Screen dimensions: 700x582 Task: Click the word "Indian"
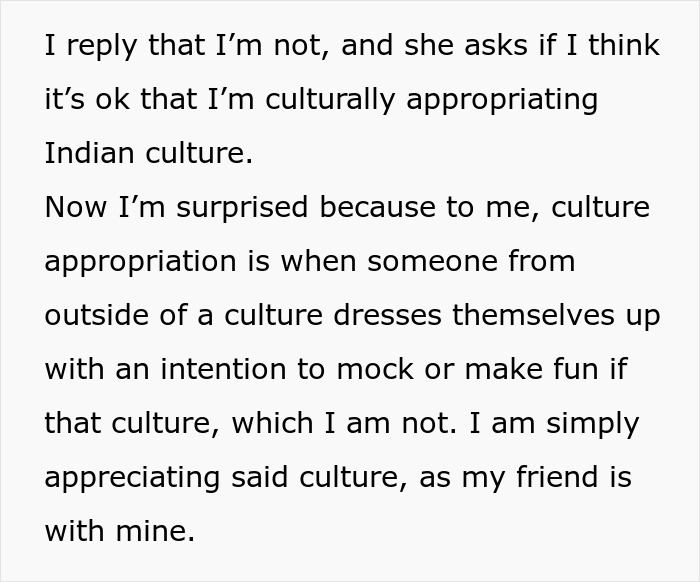pos(90,154)
